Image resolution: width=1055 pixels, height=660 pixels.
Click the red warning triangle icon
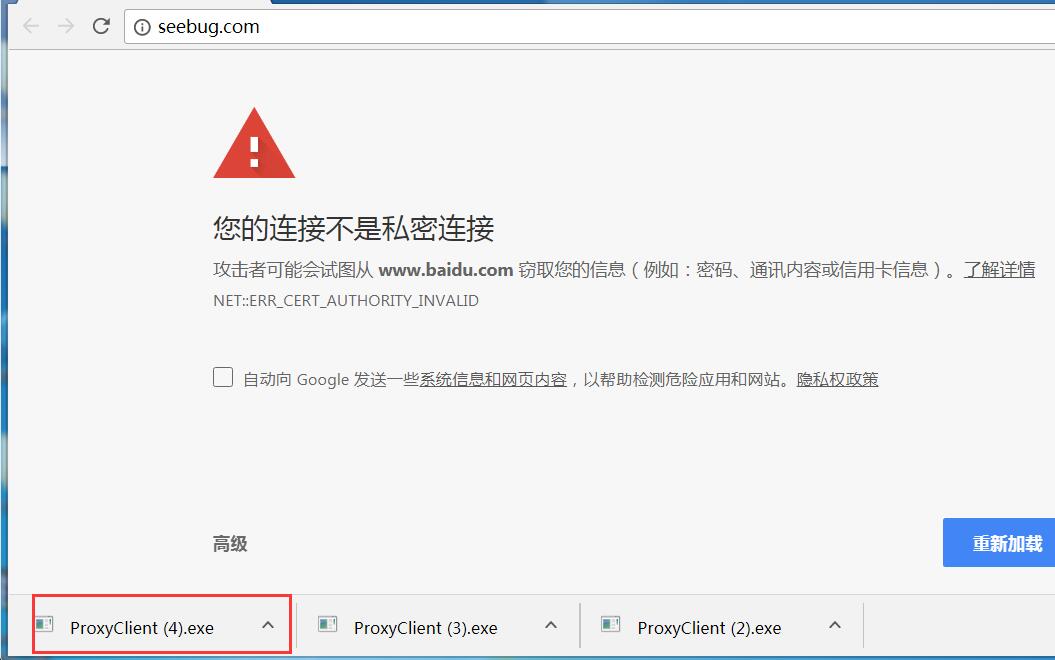click(x=254, y=144)
